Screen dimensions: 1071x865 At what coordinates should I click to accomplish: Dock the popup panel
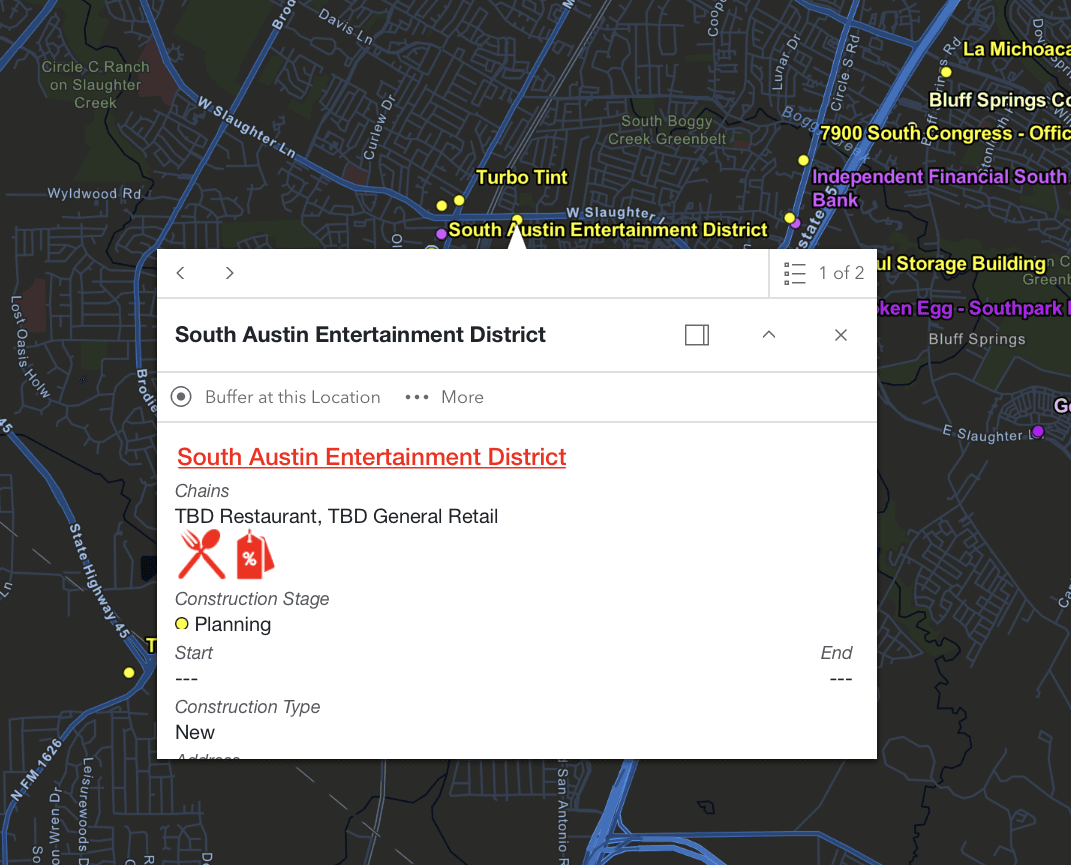[697, 335]
